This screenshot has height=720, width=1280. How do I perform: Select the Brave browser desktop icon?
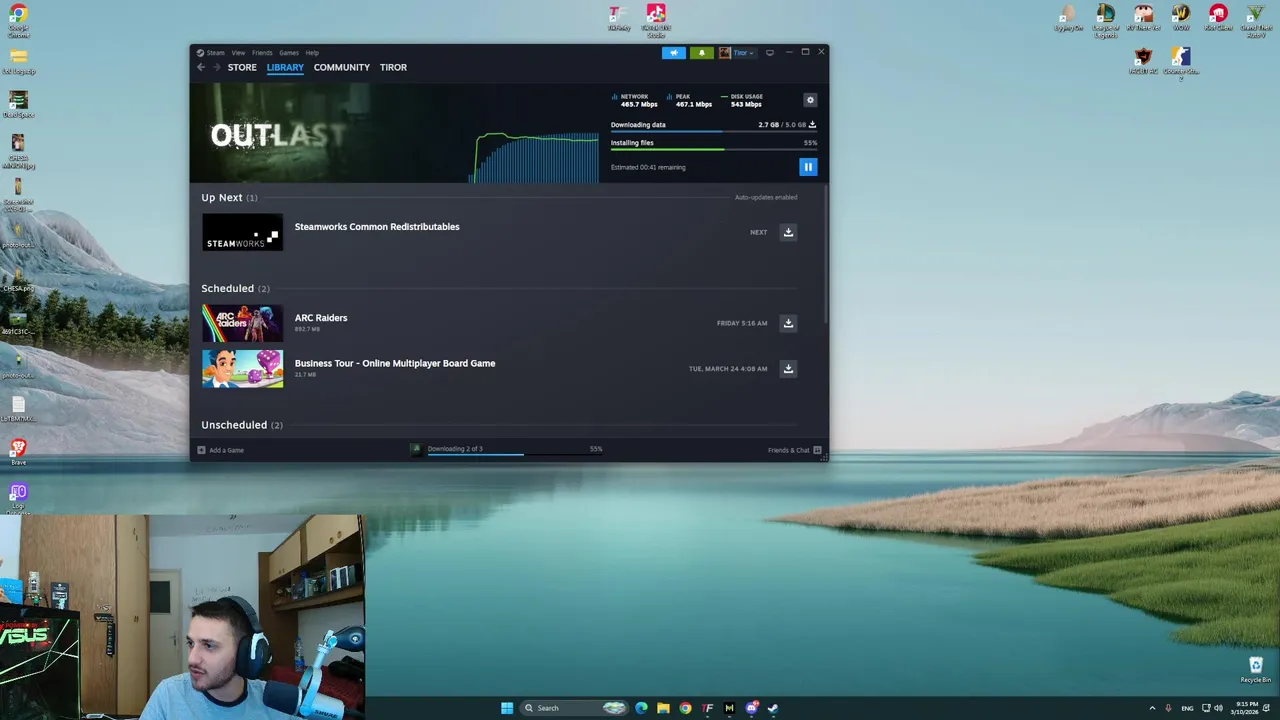18,451
